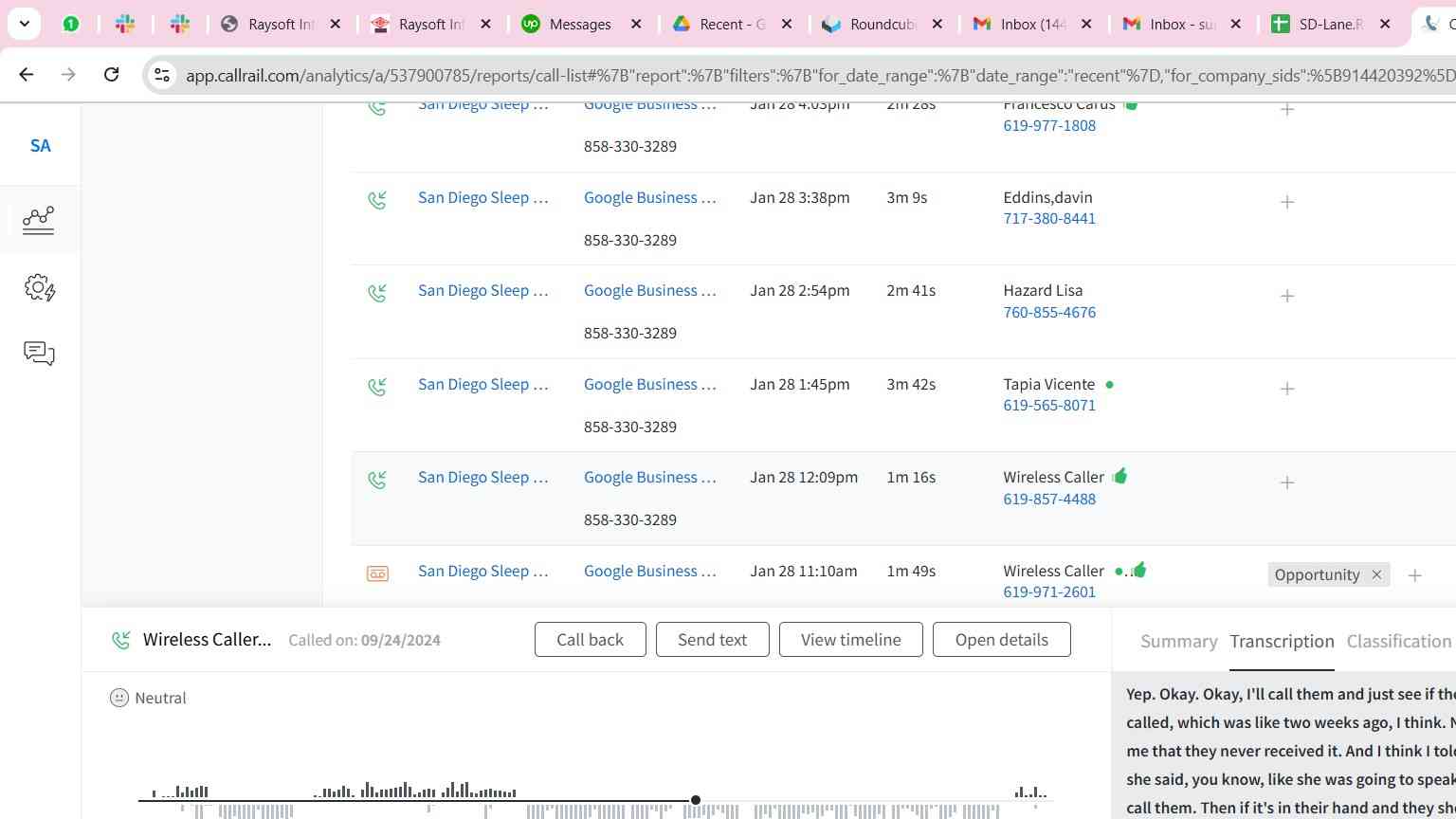Screen dimensions: 1456x819
Task: Select the Jan 28 12:09pm timestamp
Action: [804, 477]
